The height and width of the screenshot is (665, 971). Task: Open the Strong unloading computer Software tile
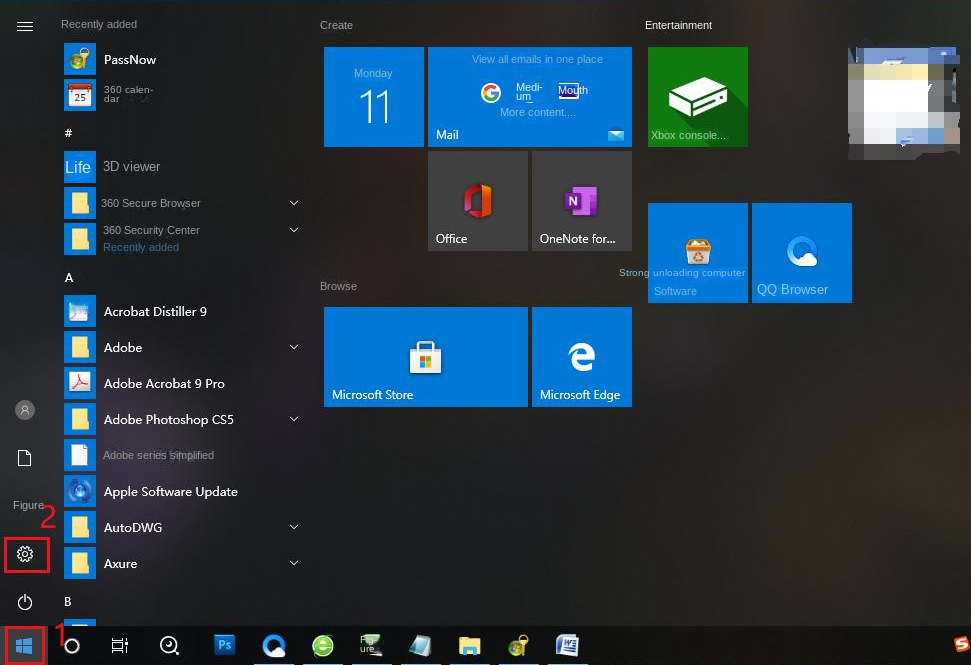pos(697,253)
